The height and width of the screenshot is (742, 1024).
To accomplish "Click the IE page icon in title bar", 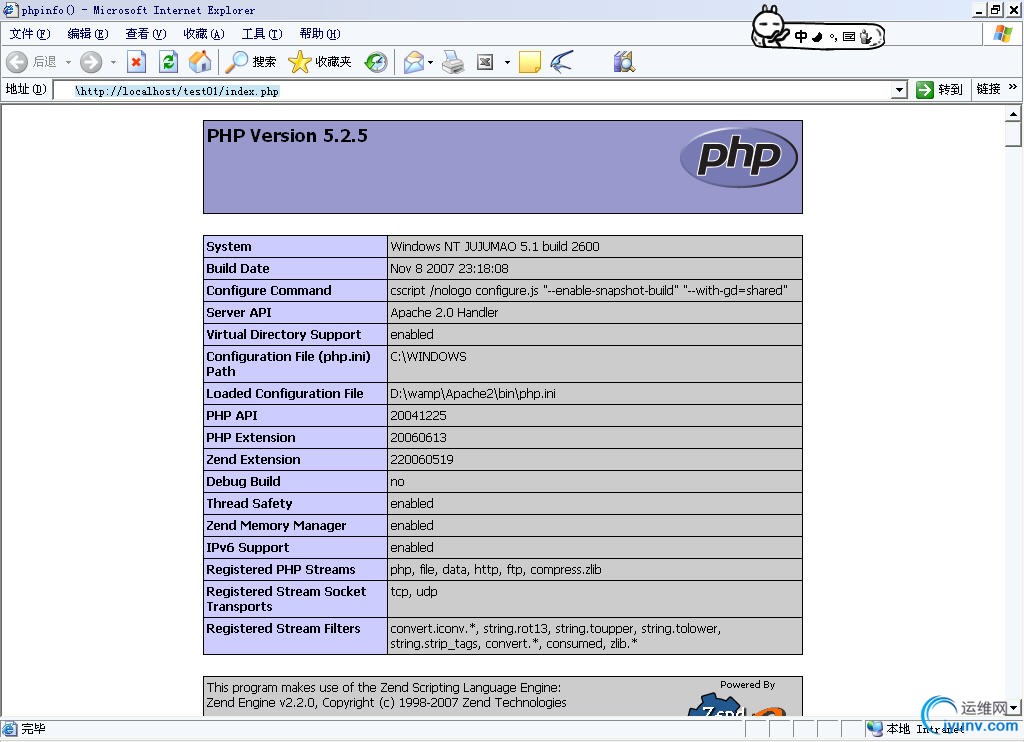I will pyautogui.click(x=10, y=10).
